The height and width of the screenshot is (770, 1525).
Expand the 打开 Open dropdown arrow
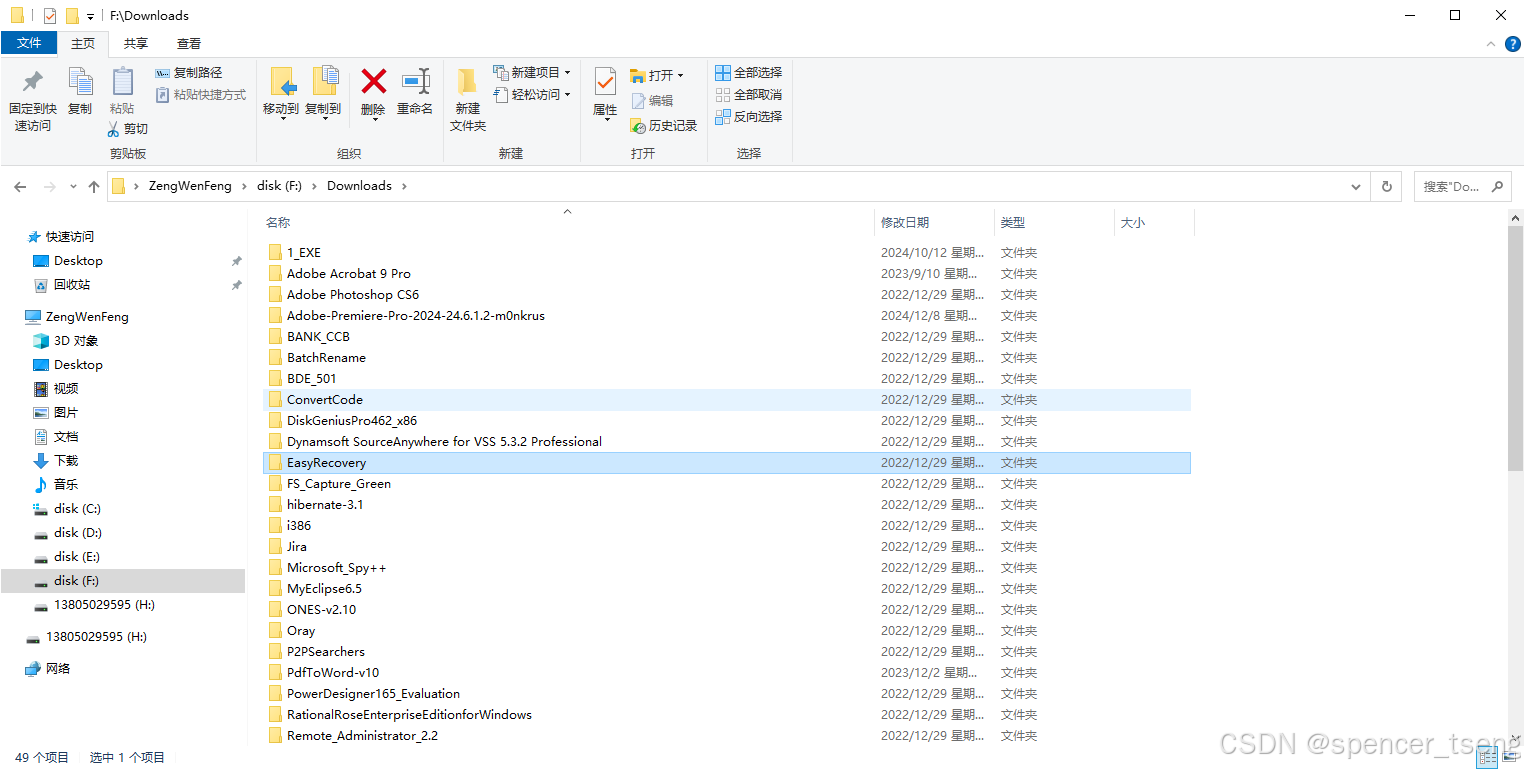tap(680, 75)
